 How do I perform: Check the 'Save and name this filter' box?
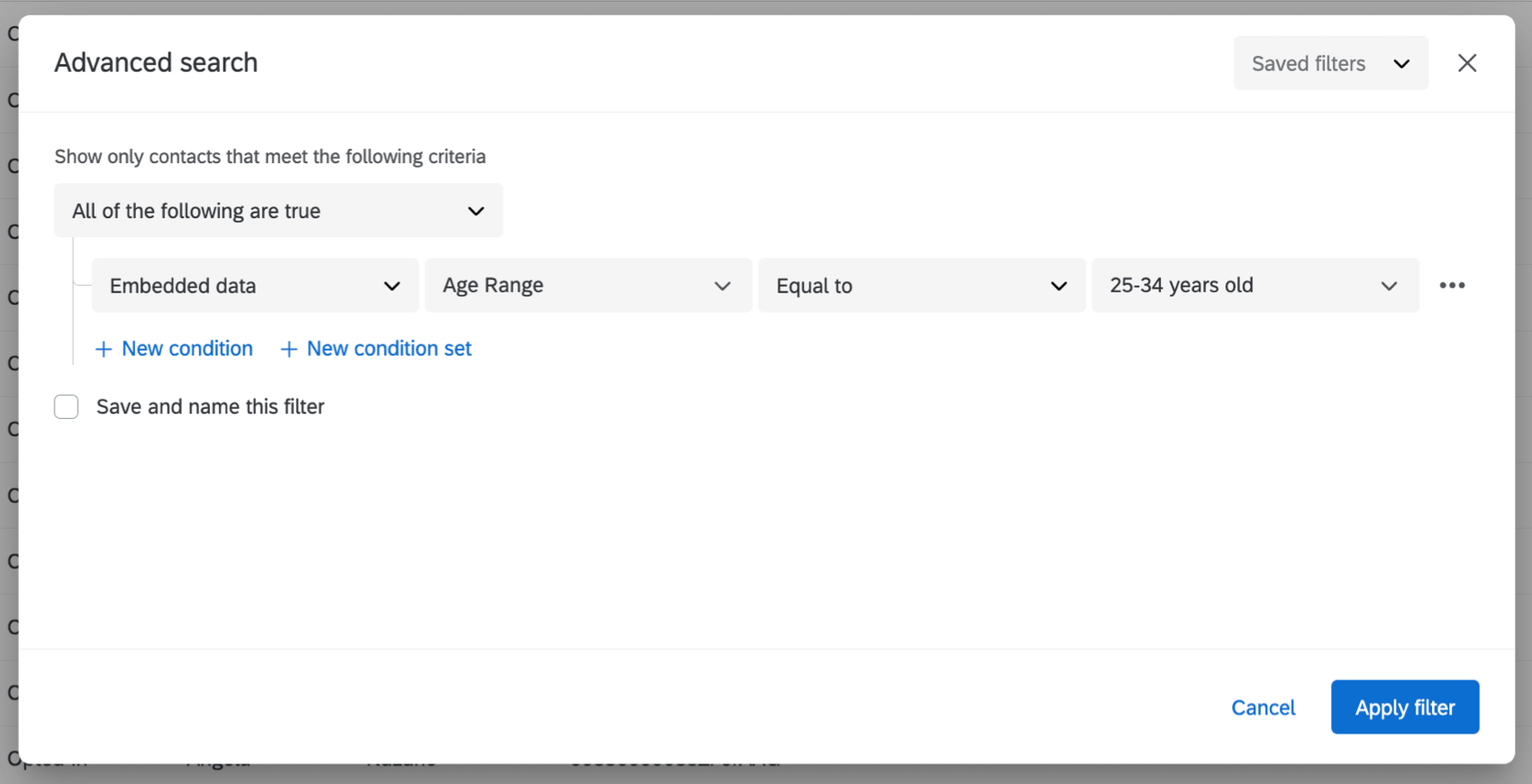coord(67,407)
